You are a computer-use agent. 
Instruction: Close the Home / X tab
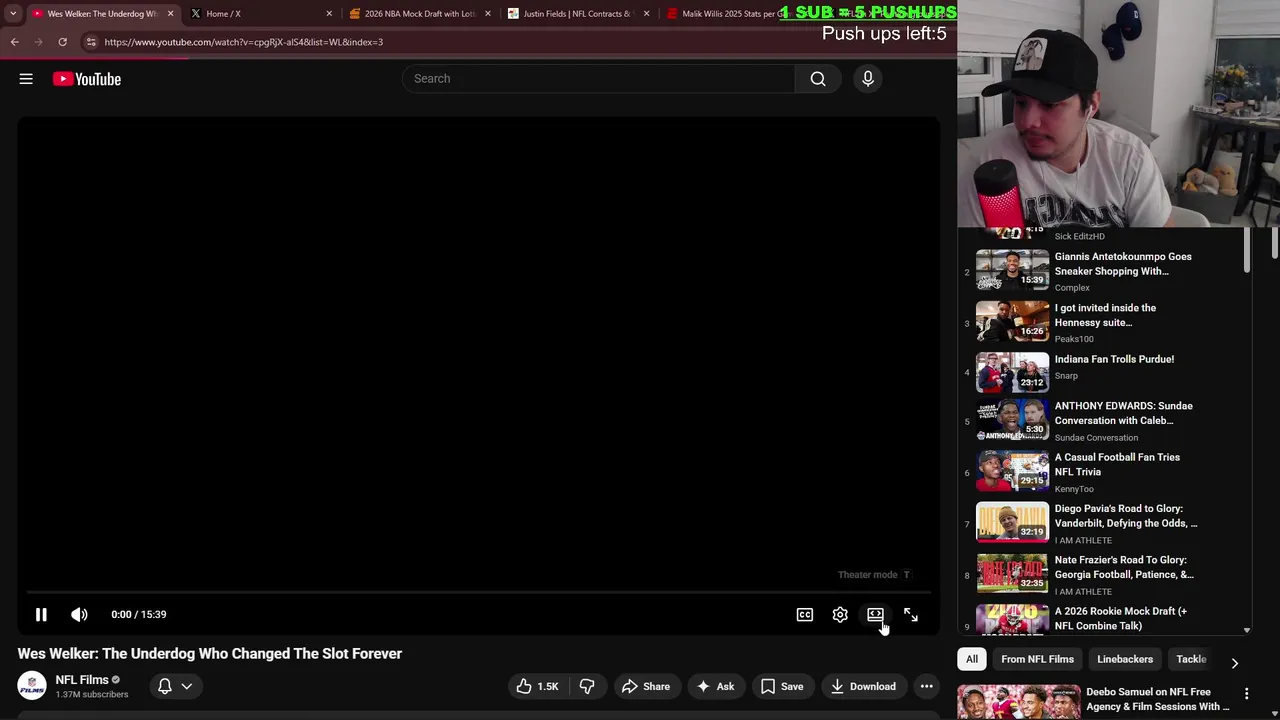pyautogui.click(x=329, y=14)
